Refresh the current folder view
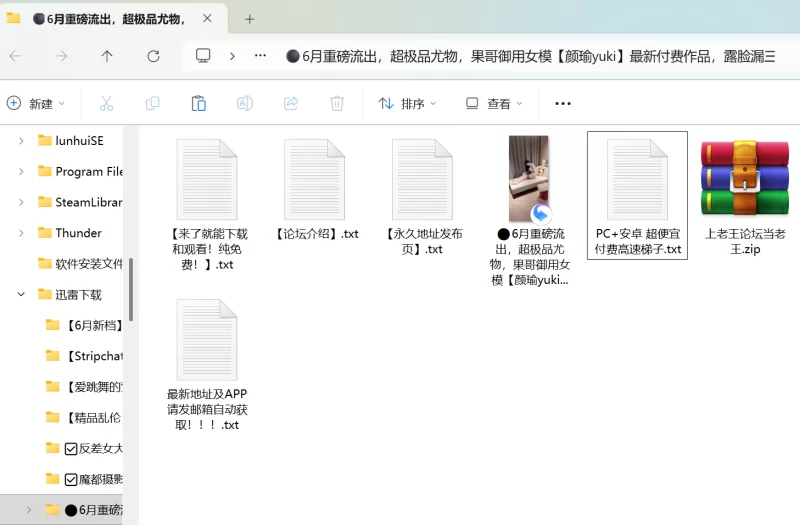 pyautogui.click(x=153, y=56)
